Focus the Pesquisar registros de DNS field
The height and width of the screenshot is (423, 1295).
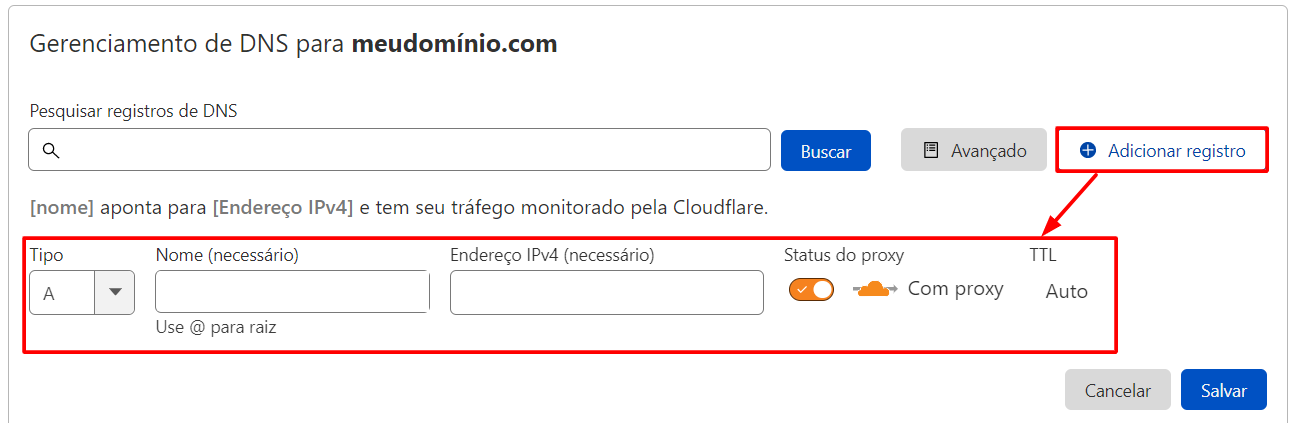410,150
